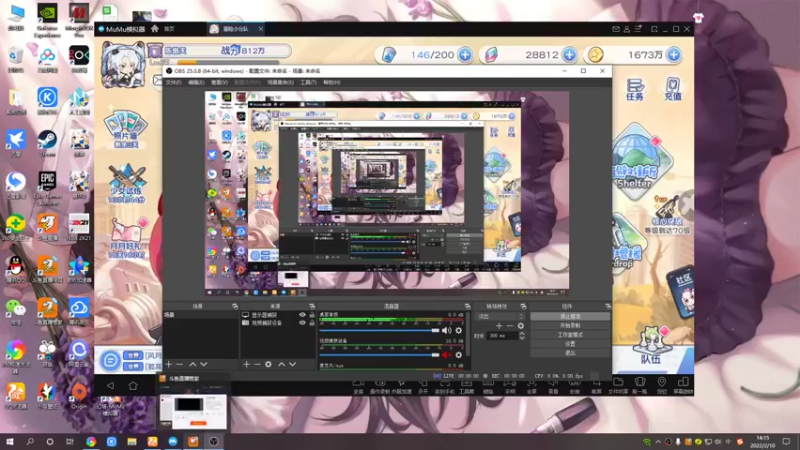Open OBS 设置 settings button
The width and height of the screenshot is (800, 450).
(570, 344)
